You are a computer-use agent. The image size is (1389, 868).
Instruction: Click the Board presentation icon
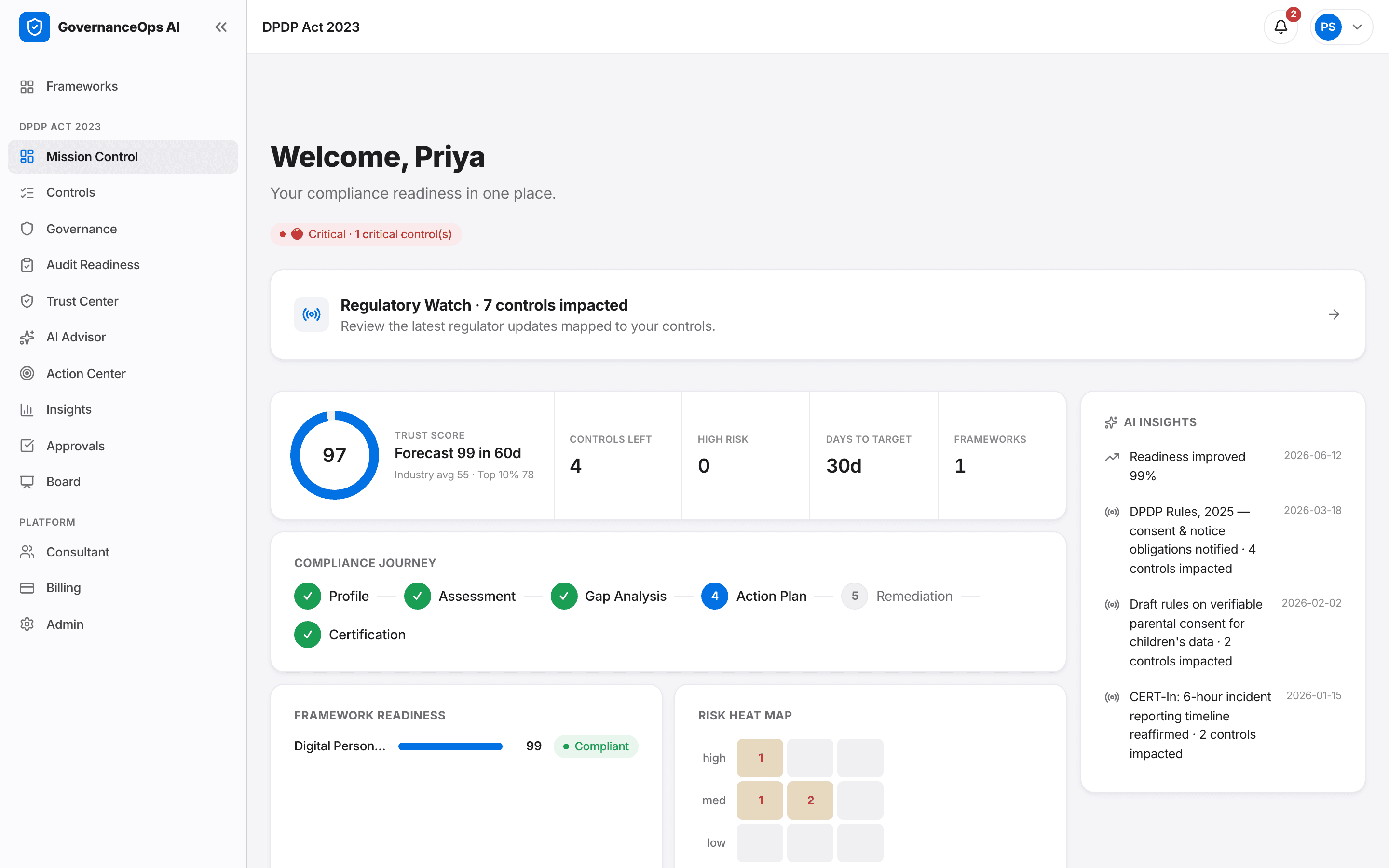coord(27,482)
